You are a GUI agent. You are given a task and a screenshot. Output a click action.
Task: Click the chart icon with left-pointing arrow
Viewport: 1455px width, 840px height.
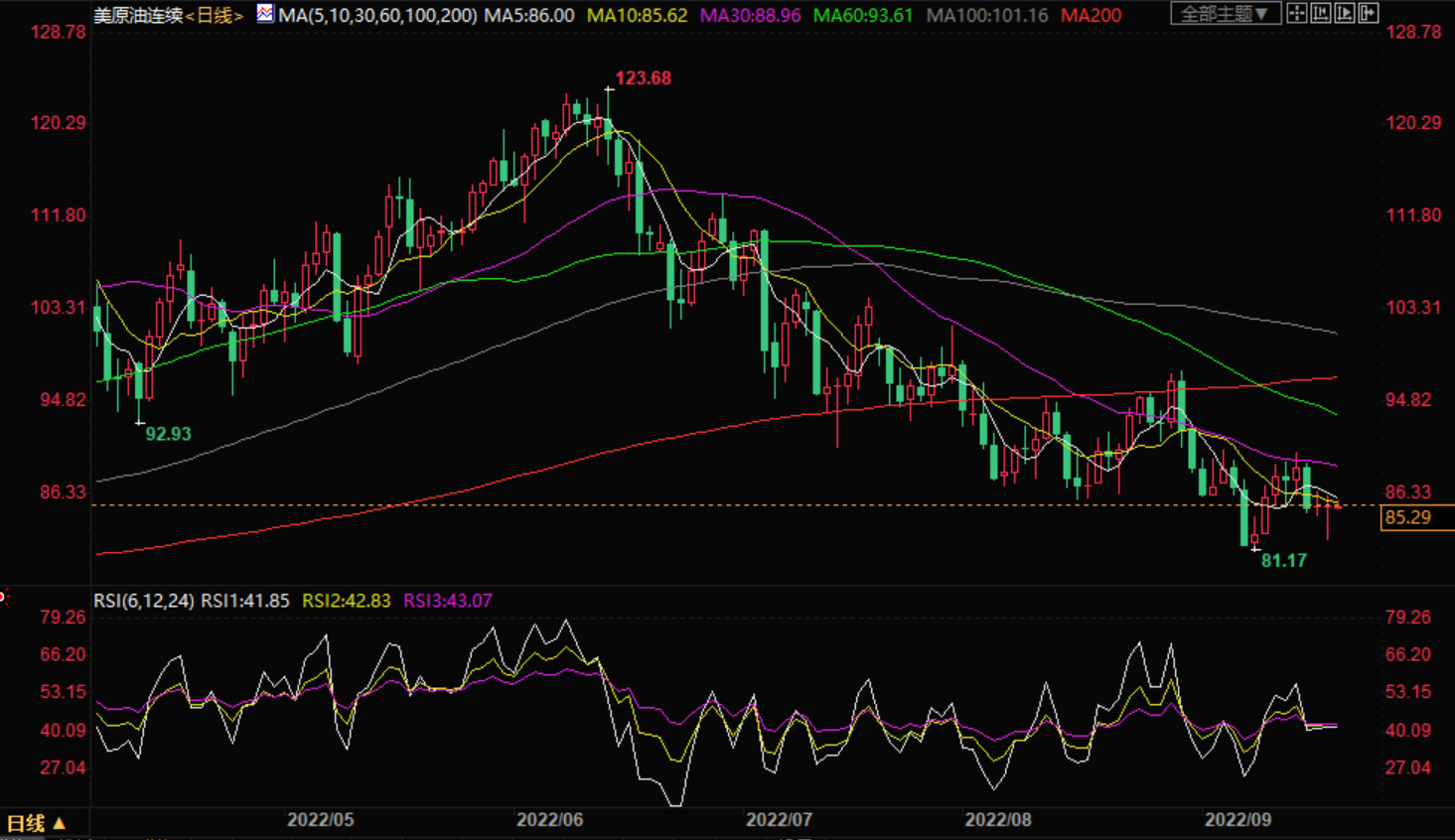tap(1321, 14)
